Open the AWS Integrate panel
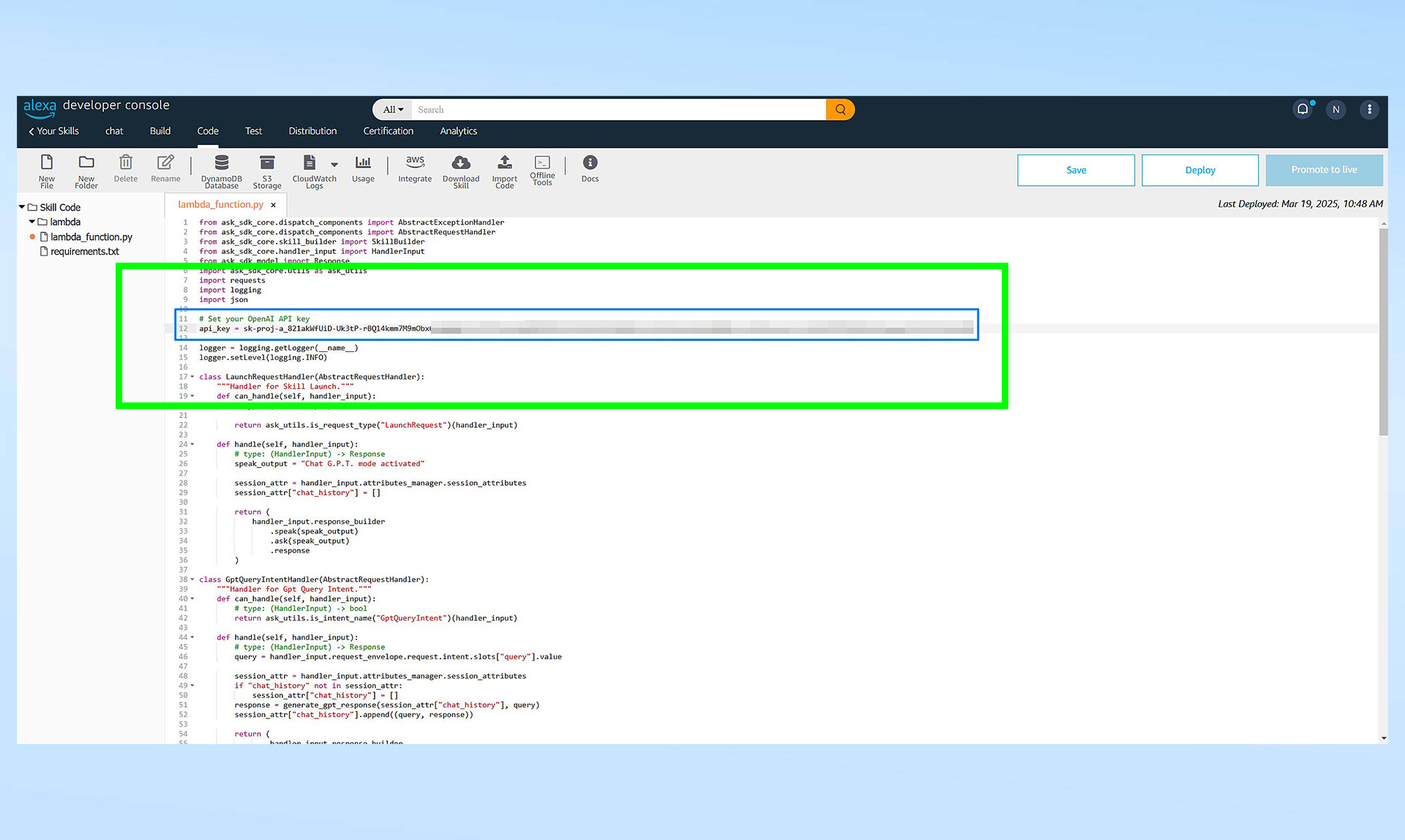 415,170
